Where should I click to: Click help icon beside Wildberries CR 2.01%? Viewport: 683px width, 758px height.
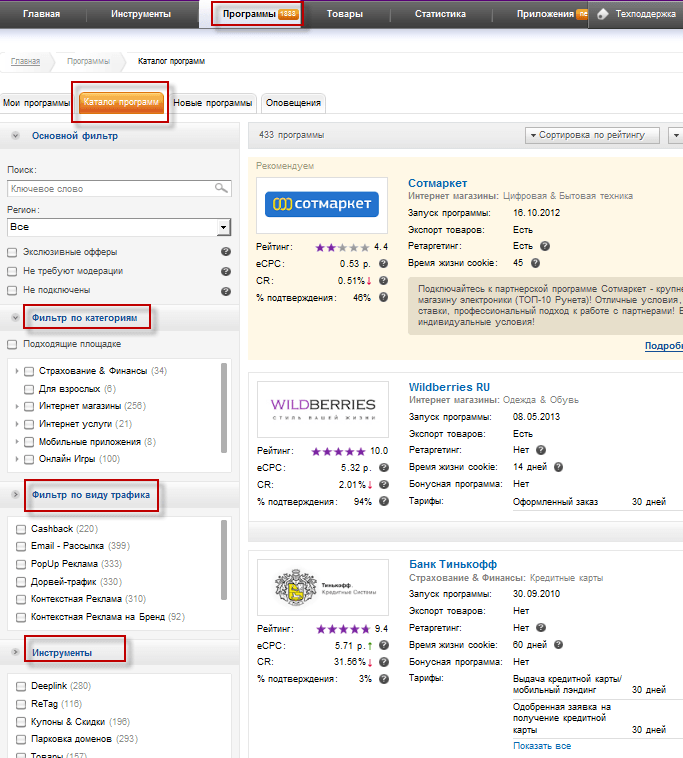(x=384, y=484)
